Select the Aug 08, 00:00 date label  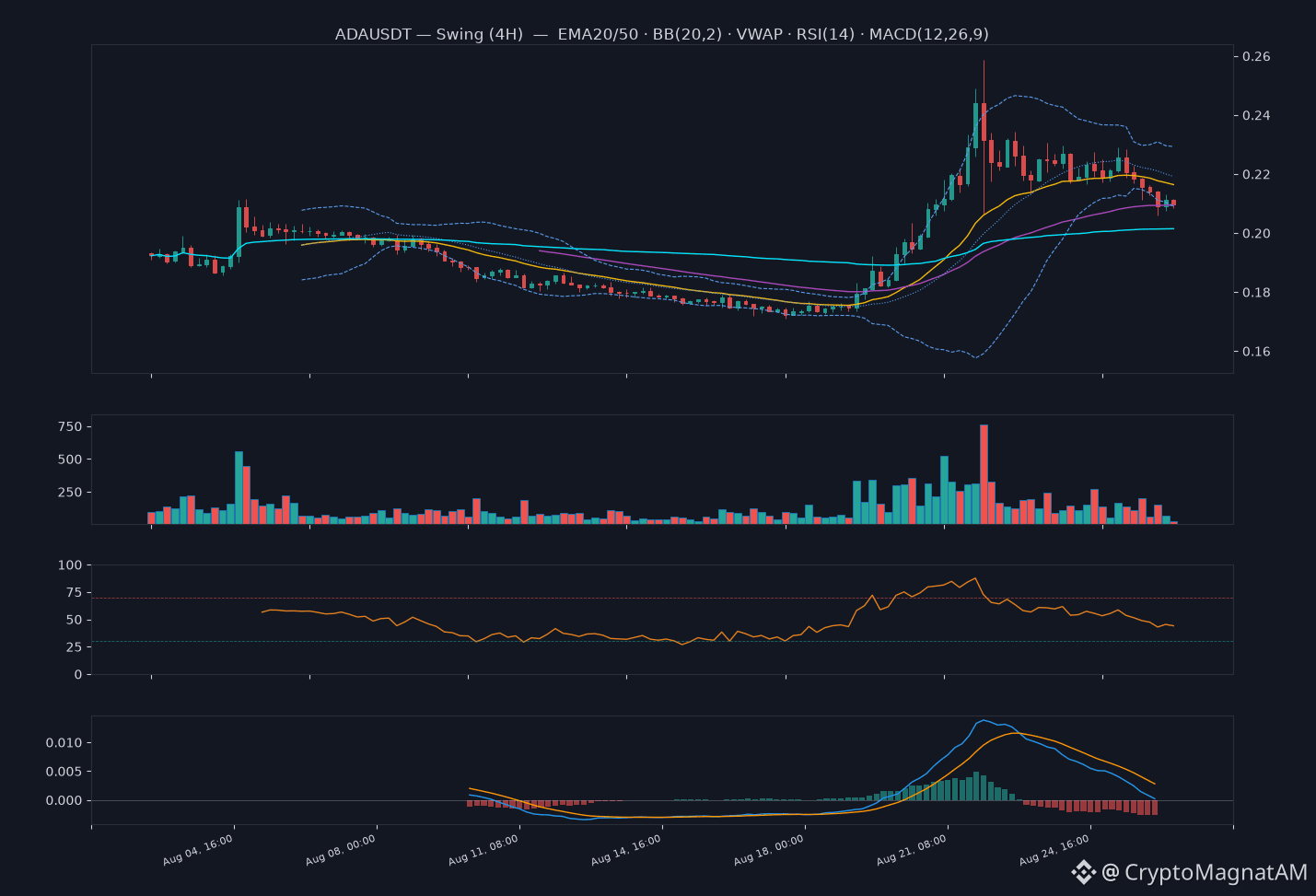coord(341,851)
